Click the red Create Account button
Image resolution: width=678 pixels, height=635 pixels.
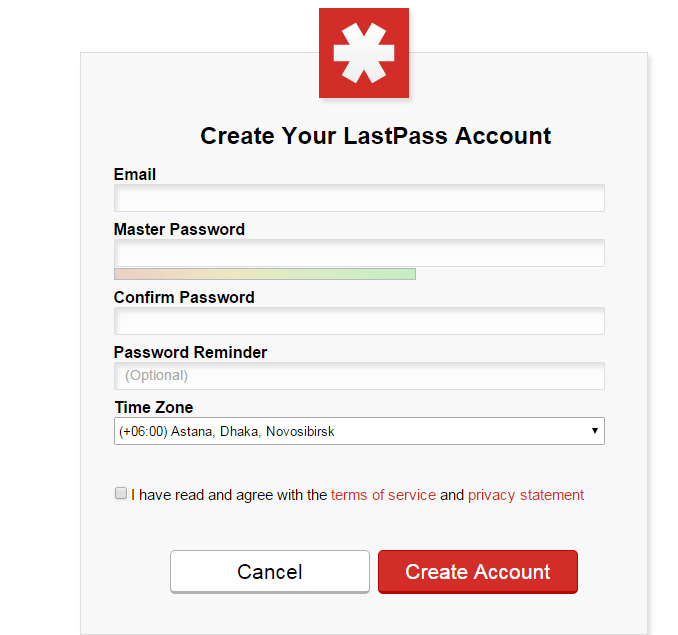click(477, 572)
